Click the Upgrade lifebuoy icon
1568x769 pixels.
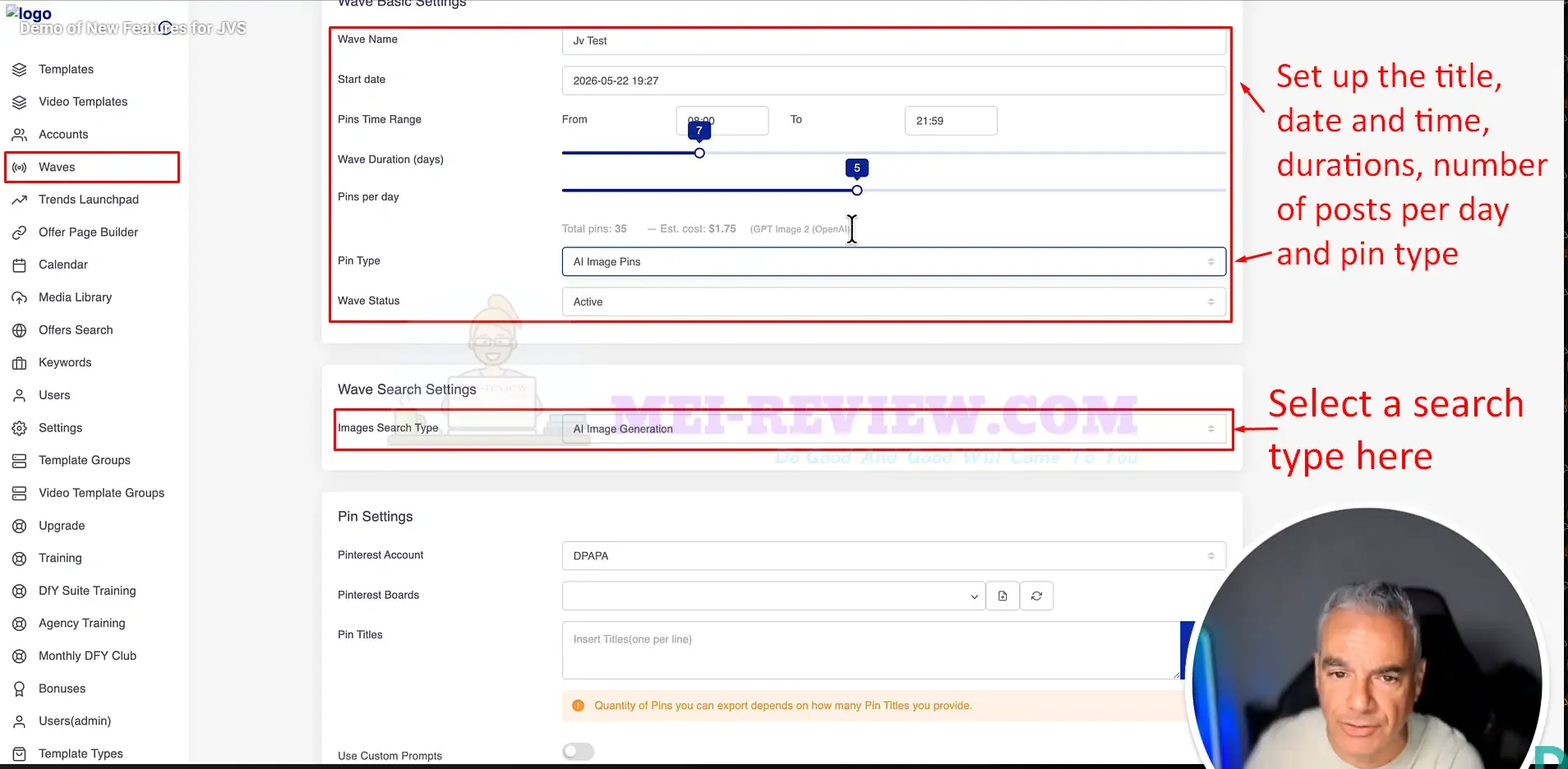(20, 526)
